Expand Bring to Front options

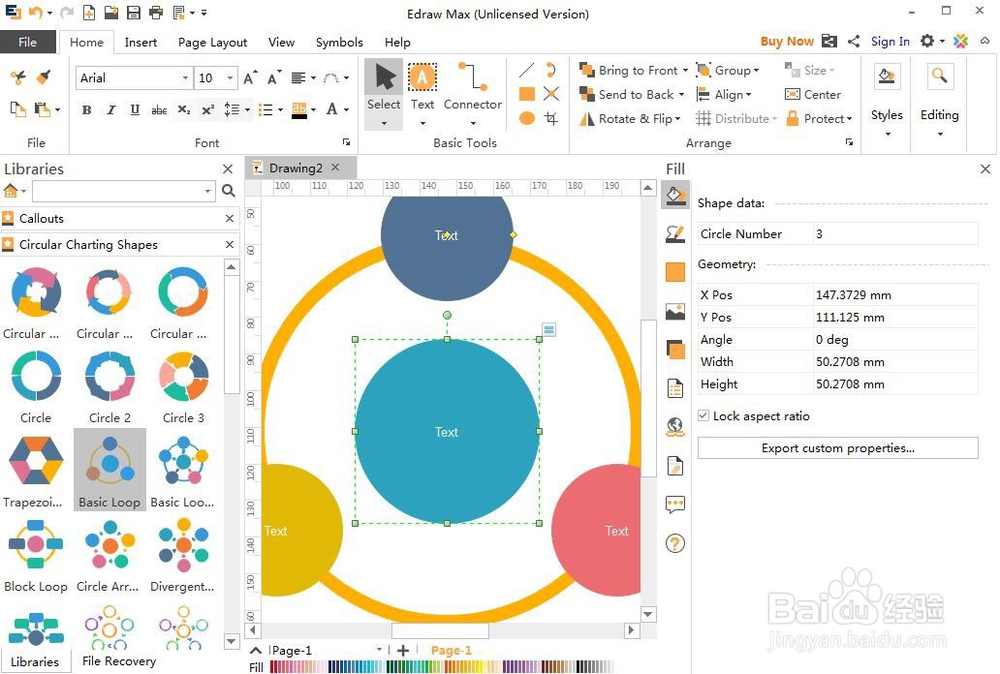pos(685,70)
